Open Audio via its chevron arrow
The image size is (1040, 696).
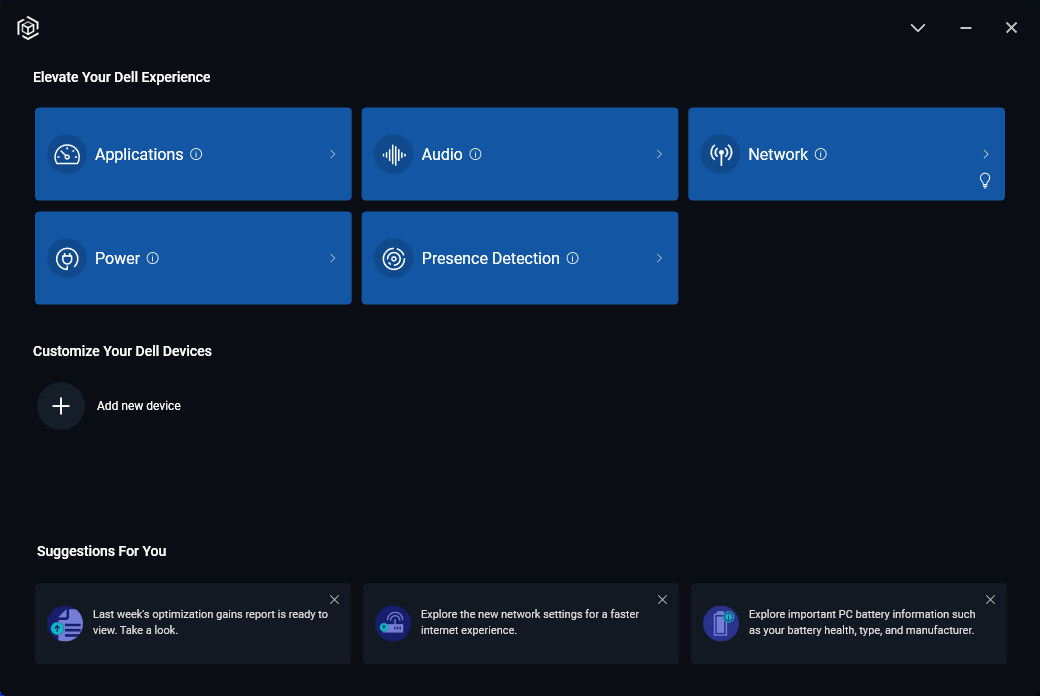659,154
